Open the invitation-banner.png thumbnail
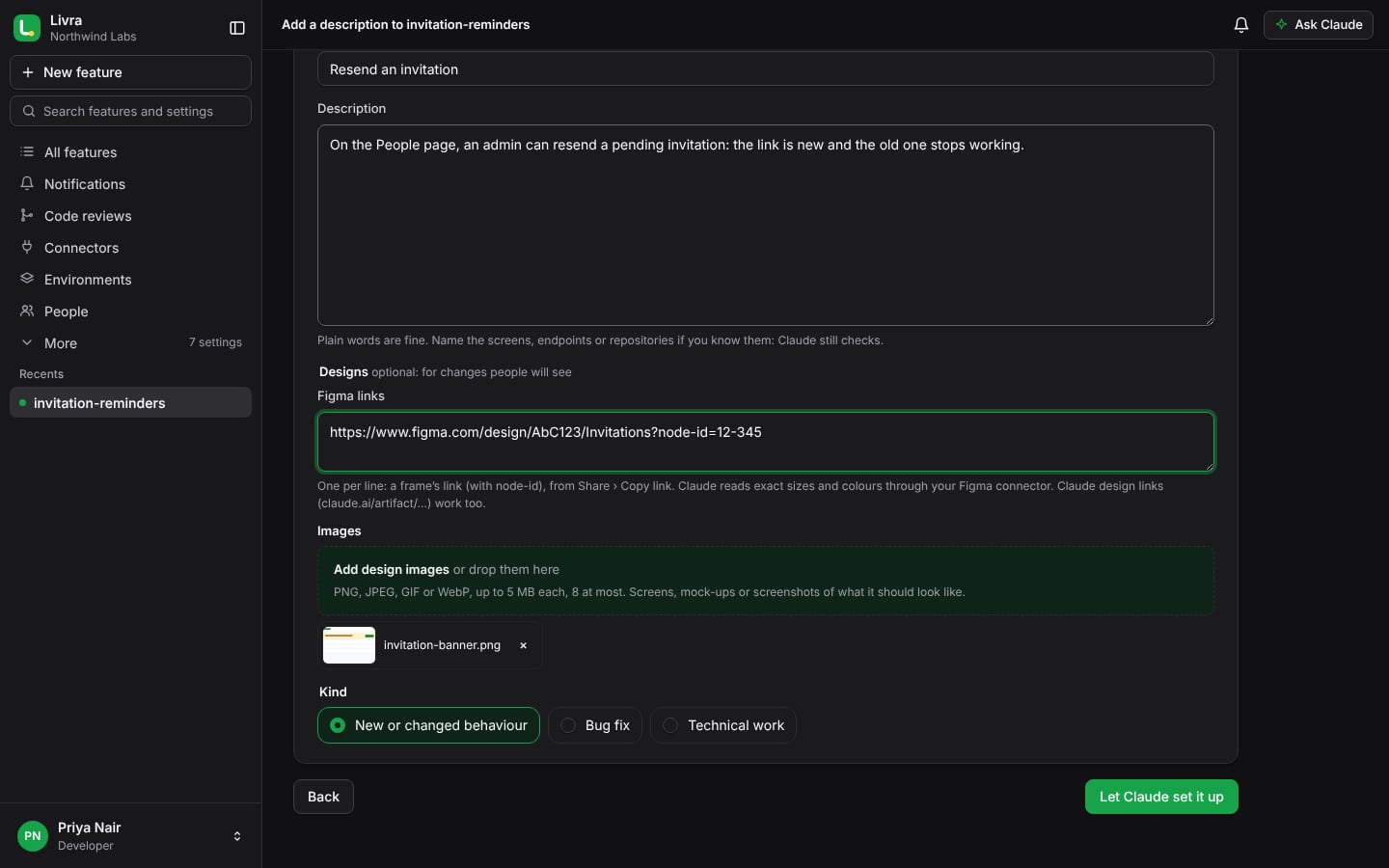This screenshot has width=1389, height=868. 349,645
